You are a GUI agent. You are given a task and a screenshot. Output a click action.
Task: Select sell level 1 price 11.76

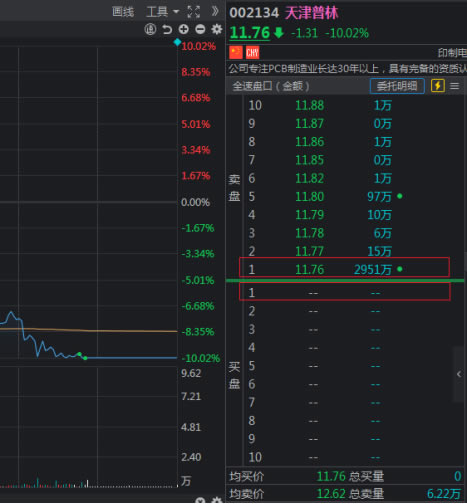pos(310,269)
